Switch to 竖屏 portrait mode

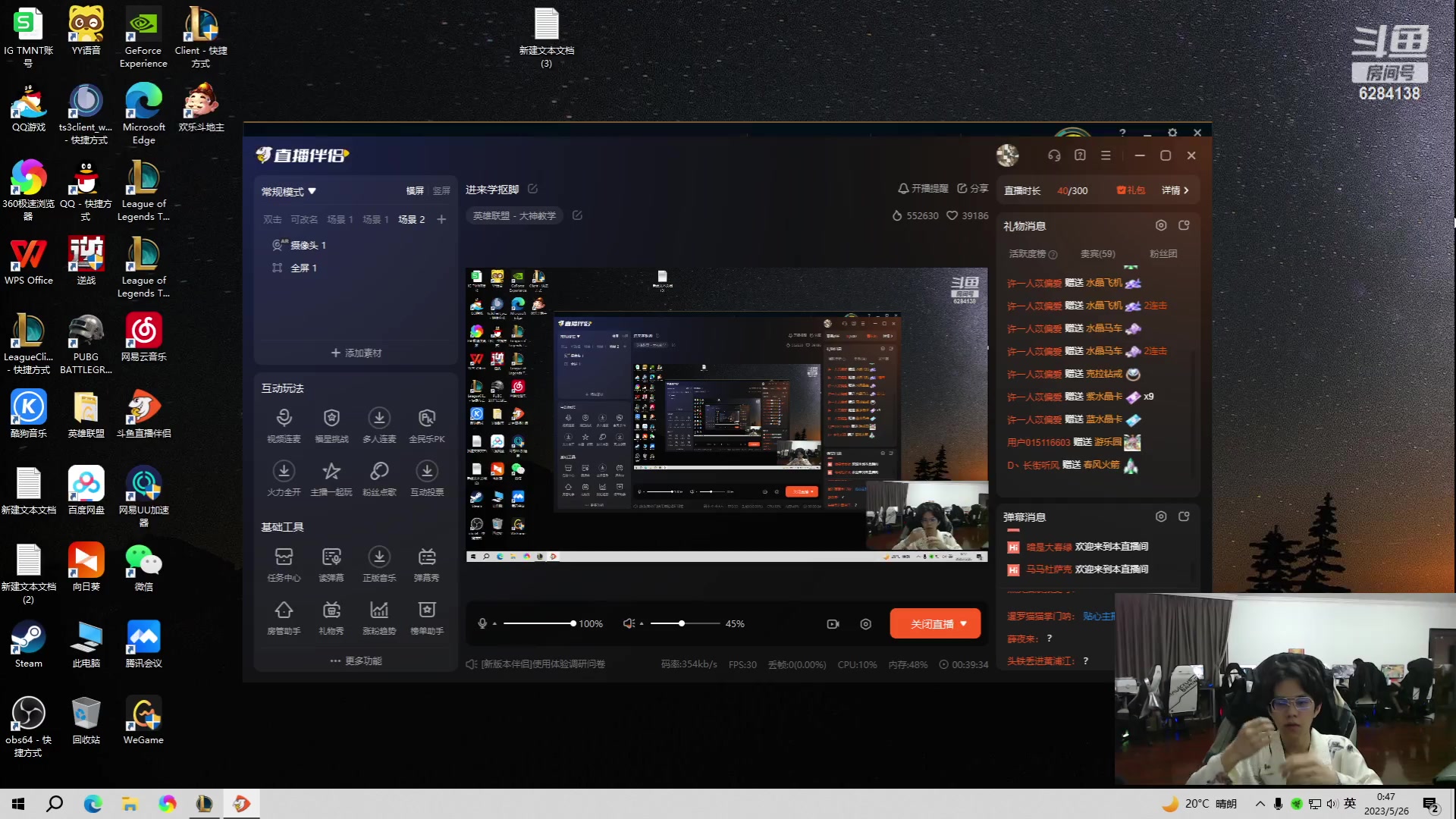(x=441, y=191)
